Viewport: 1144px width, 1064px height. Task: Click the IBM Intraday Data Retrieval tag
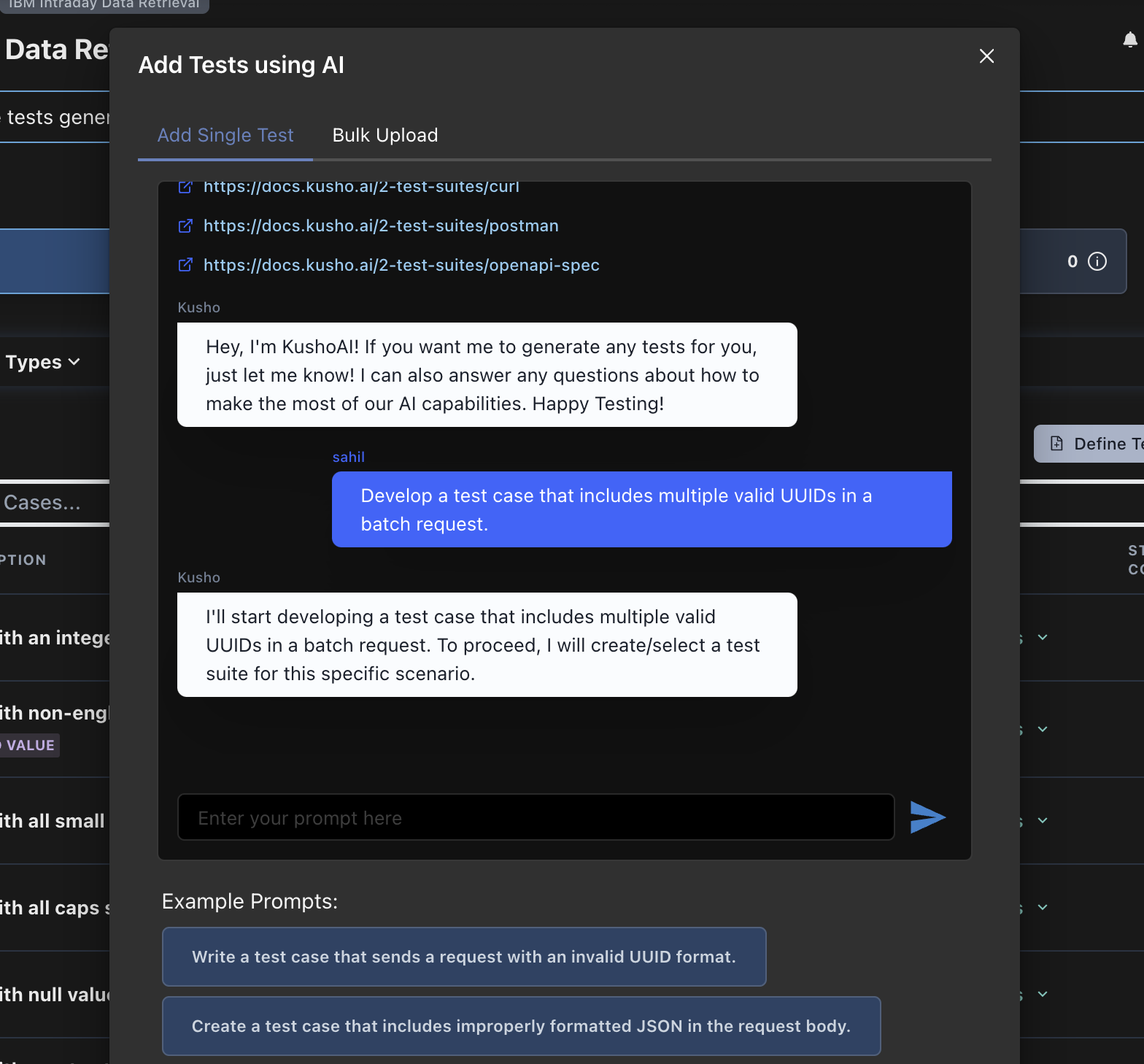coord(104,4)
